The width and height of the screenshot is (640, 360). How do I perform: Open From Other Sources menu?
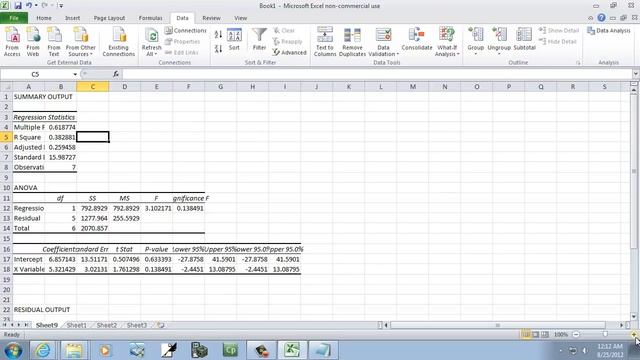tap(80, 42)
